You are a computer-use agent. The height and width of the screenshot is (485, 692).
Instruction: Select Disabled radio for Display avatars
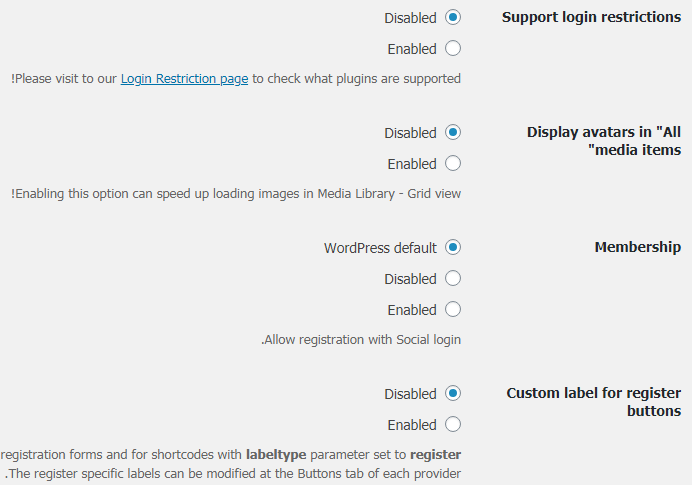click(x=453, y=132)
